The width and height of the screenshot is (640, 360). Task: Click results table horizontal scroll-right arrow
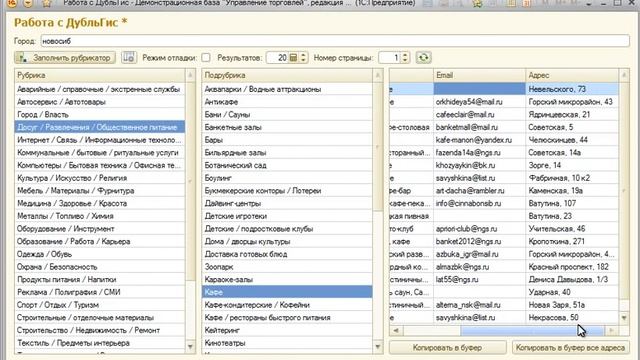pos(611,330)
